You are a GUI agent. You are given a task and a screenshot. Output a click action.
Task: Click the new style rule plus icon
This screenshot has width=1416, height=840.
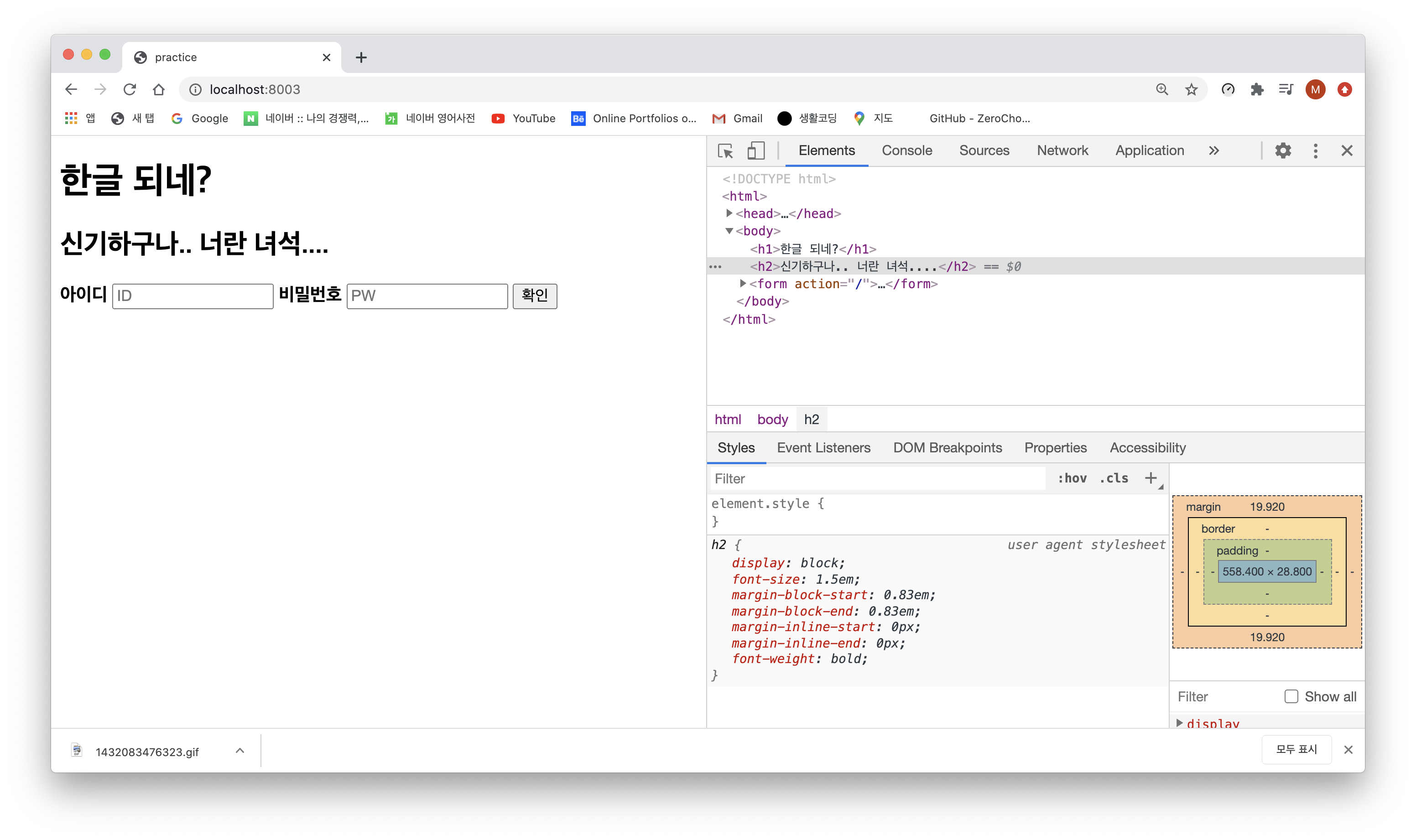(x=1150, y=478)
